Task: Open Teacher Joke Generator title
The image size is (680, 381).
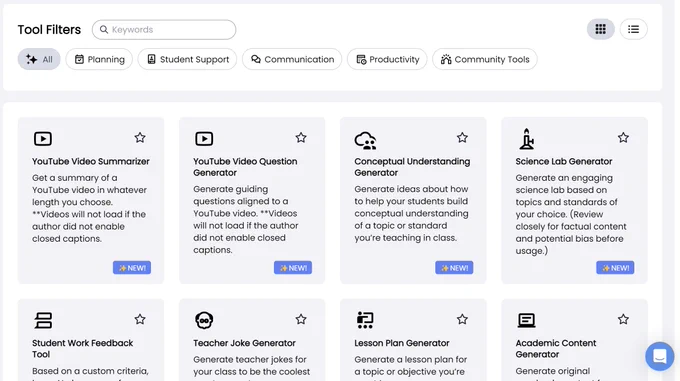Action: coord(244,343)
